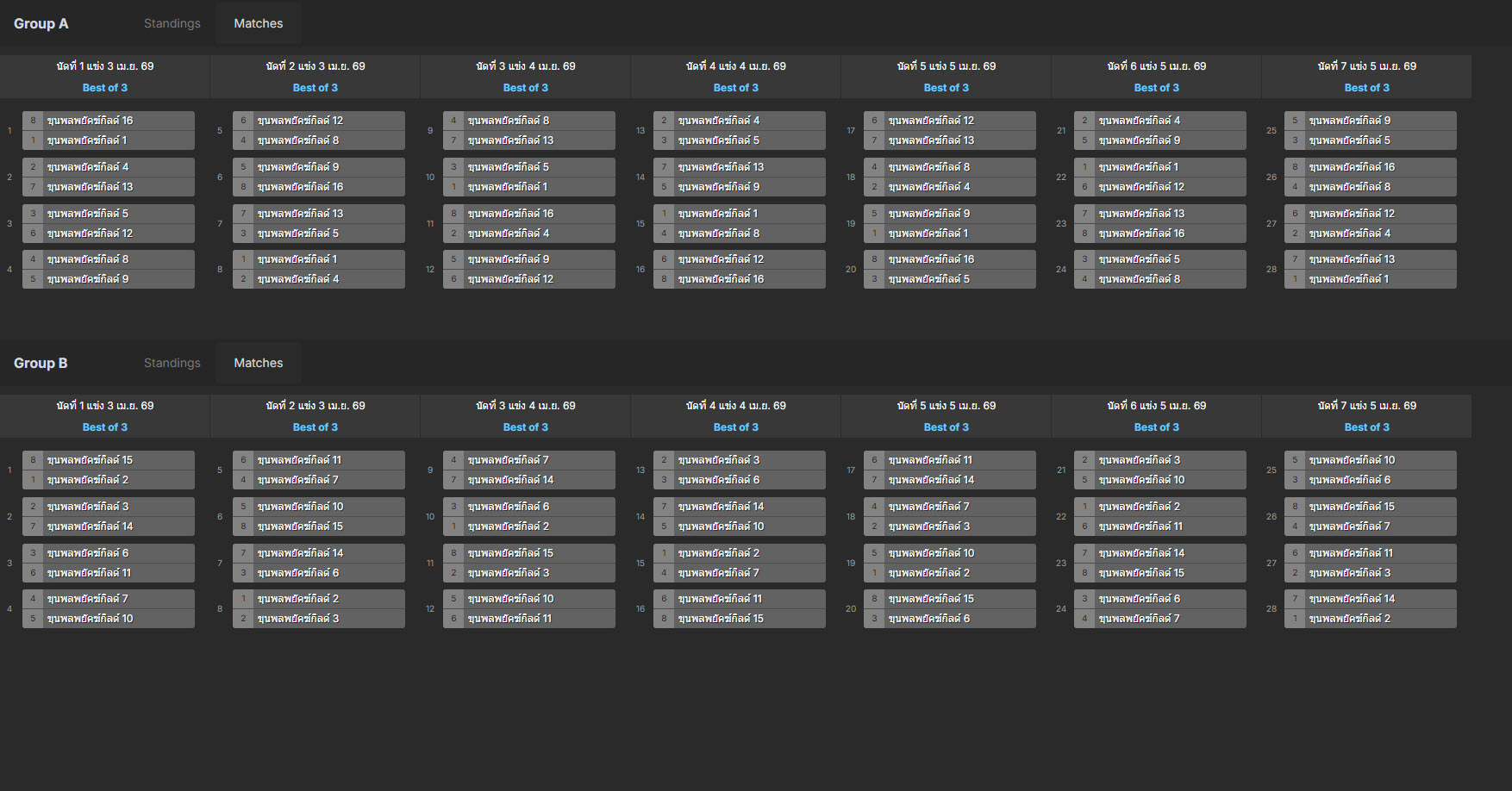Screen dimensions: 1512x791
Task: Select the Group A Matches tab
Action: [258, 23]
